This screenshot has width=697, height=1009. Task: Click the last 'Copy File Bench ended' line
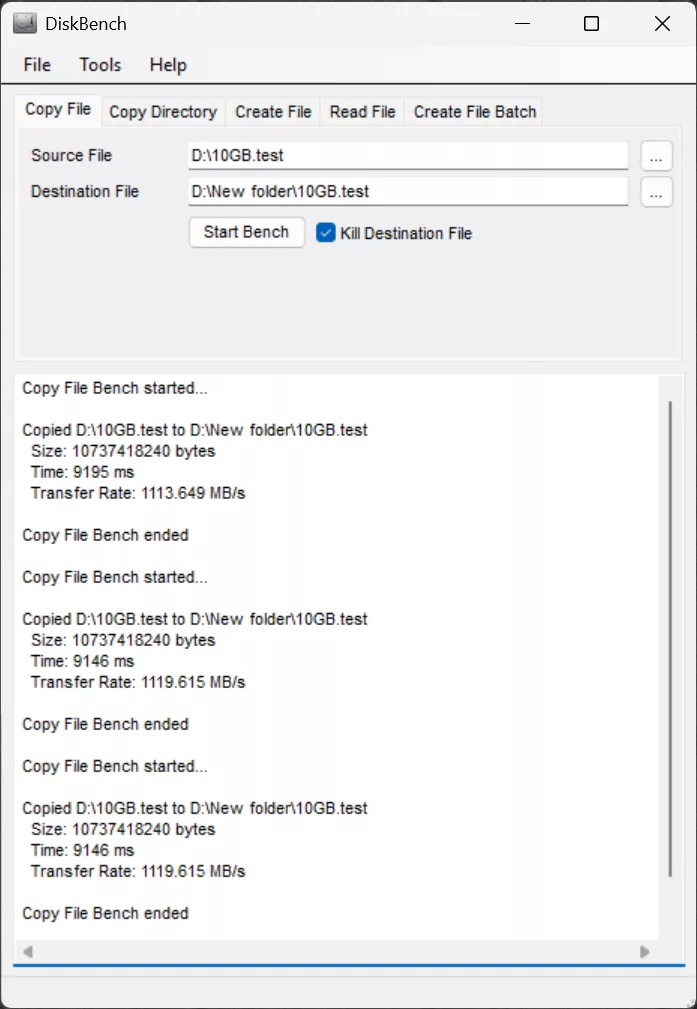click(x=106, y=913)
